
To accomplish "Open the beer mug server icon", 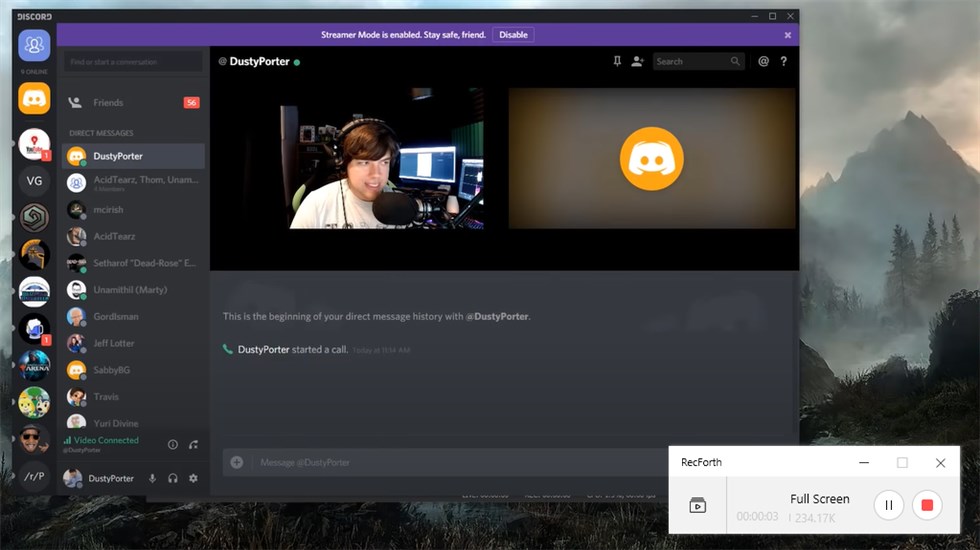I will pyautogui.click(x=34, y=329).
